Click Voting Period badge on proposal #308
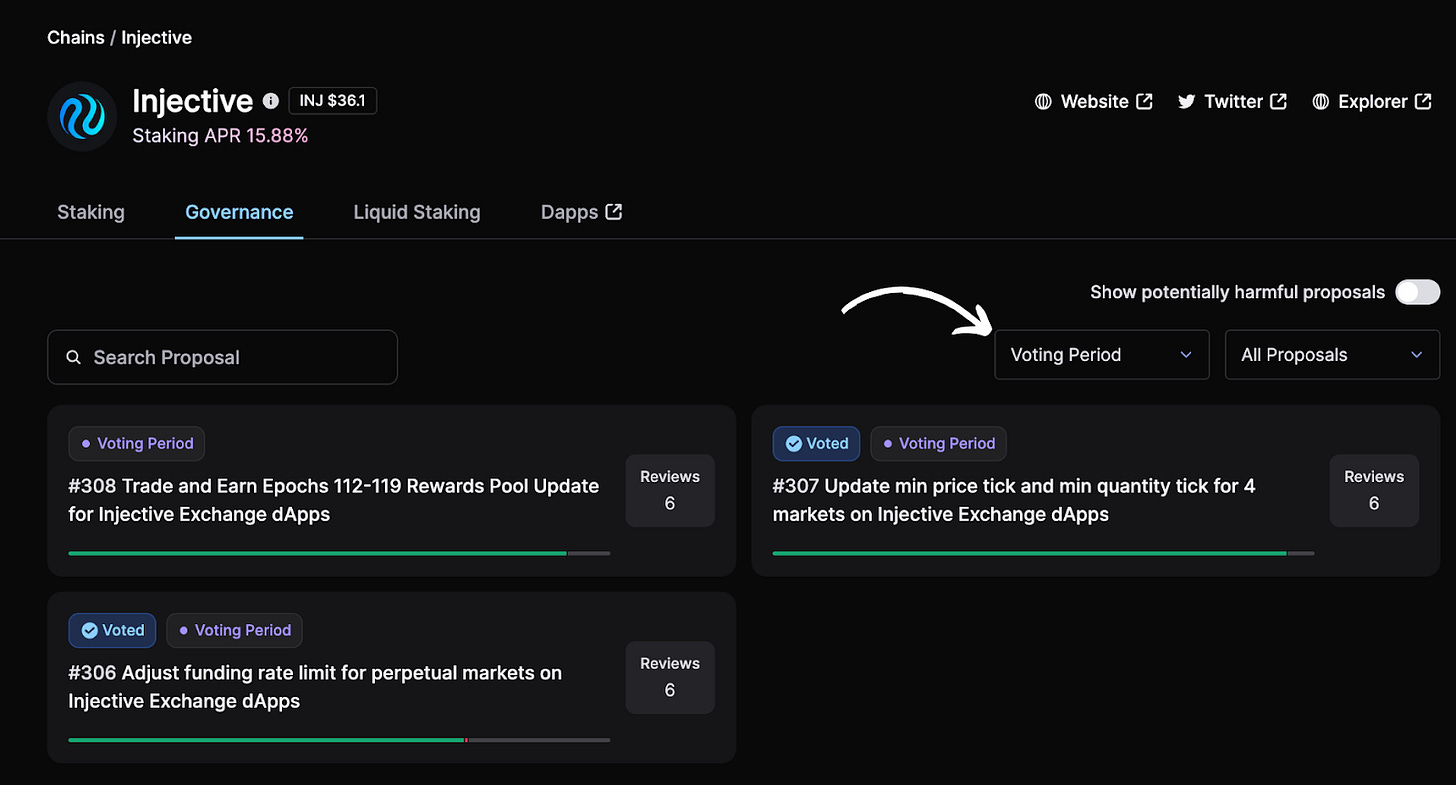This screenshot has height=785, width=1456. 137,443
